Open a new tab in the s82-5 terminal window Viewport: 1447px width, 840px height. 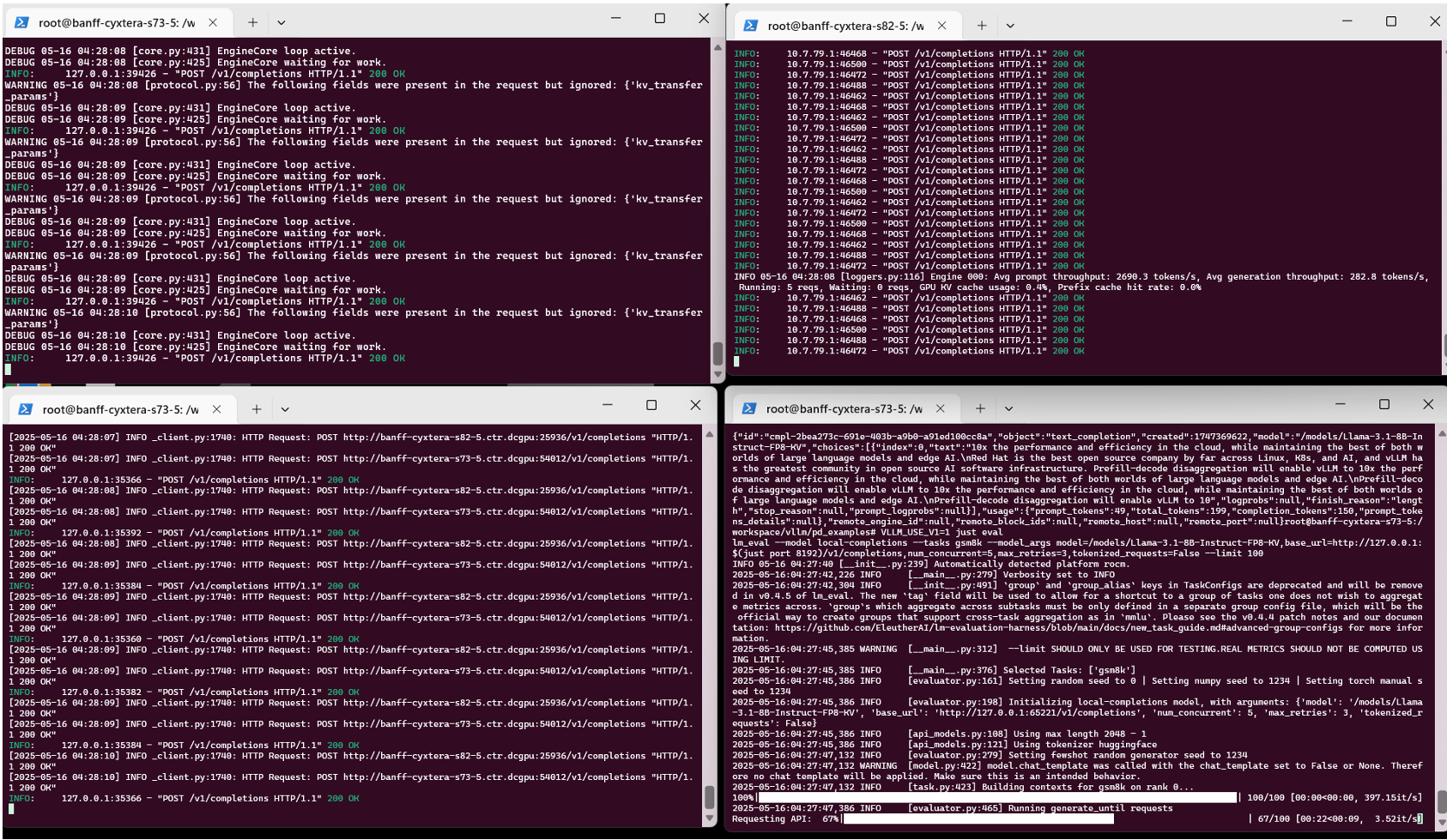pos(981,26)
